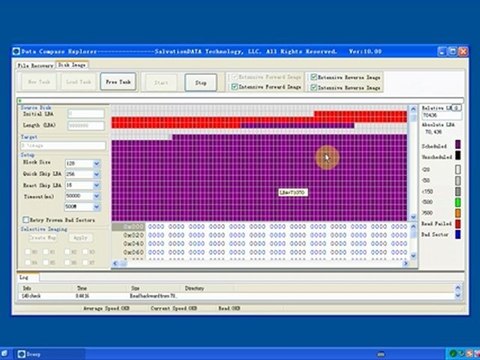480x360 pixels.
Task: Stop the imaging process
Action: (x=201, y=82)
